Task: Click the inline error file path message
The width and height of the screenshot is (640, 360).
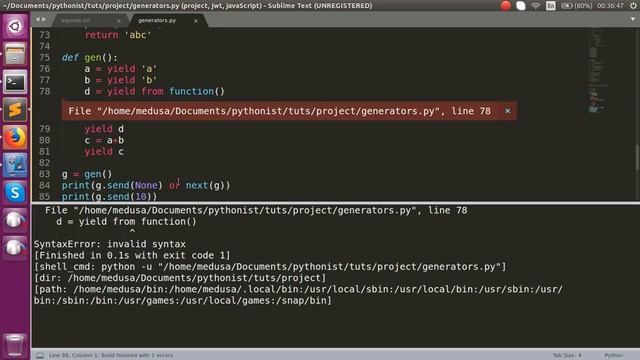Action: (x=280, y=111)
